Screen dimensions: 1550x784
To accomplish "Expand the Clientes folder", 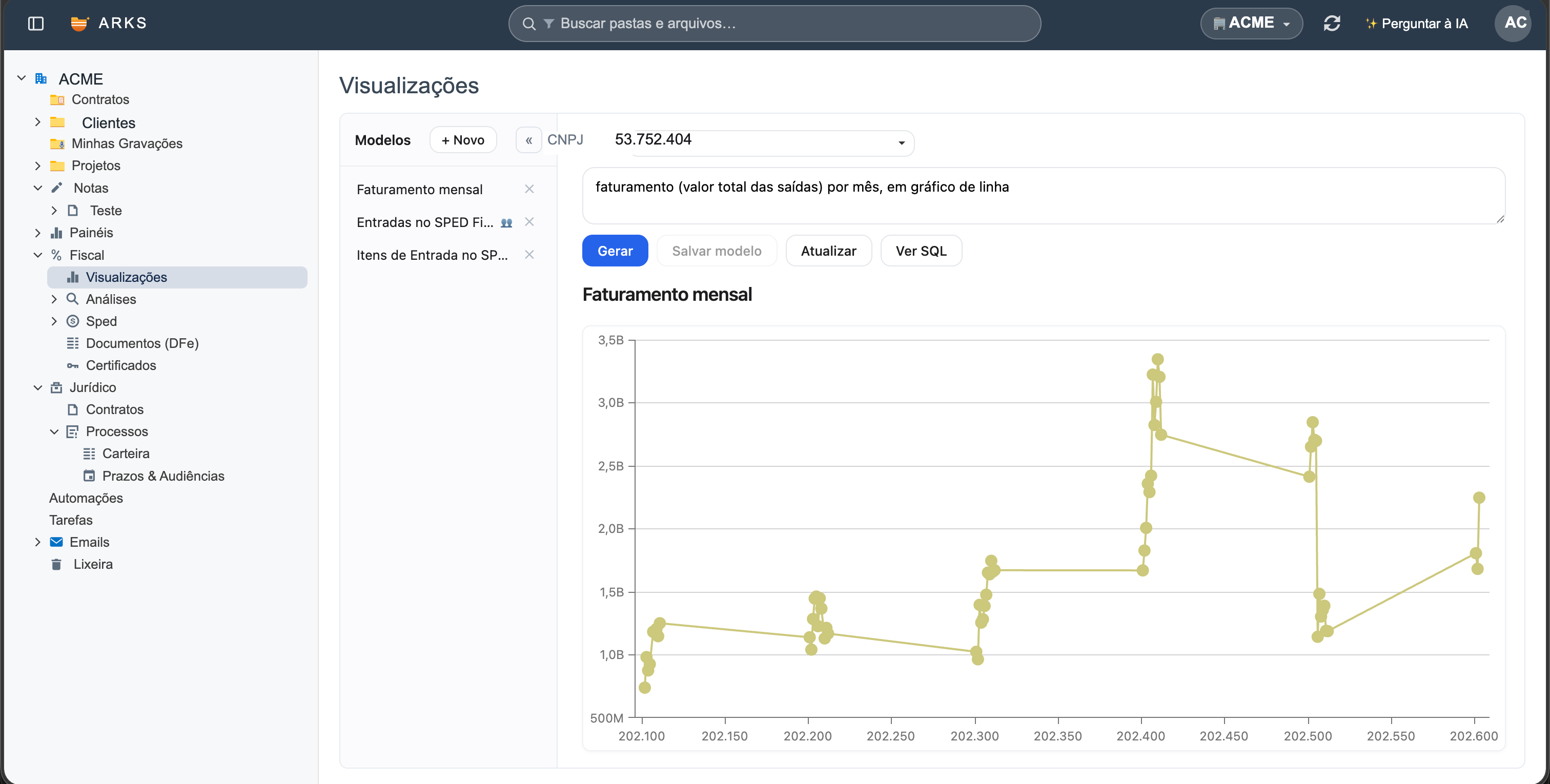I will (37, 122).
